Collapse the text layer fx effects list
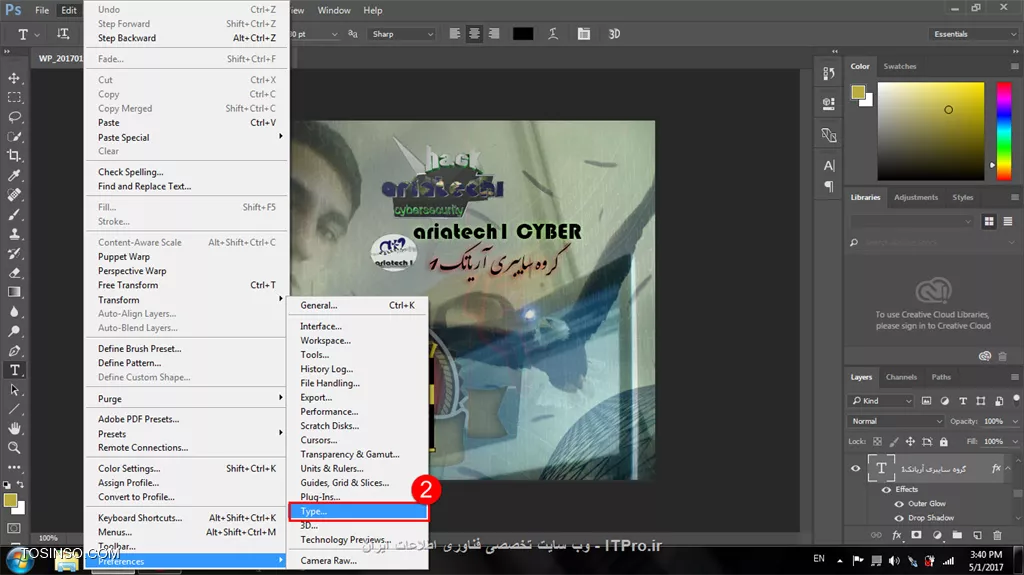 click(x=1008, y=468)
